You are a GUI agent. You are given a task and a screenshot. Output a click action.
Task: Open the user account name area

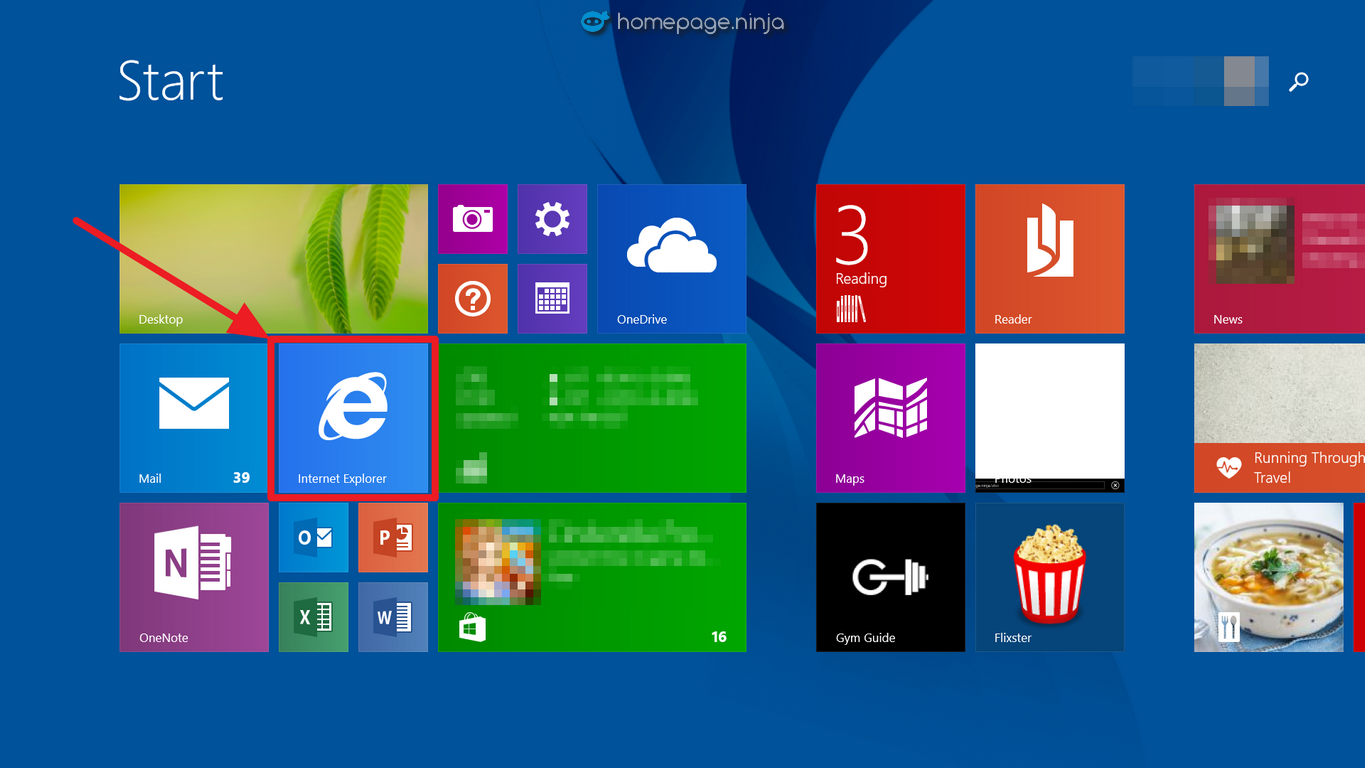point(1200,81)
